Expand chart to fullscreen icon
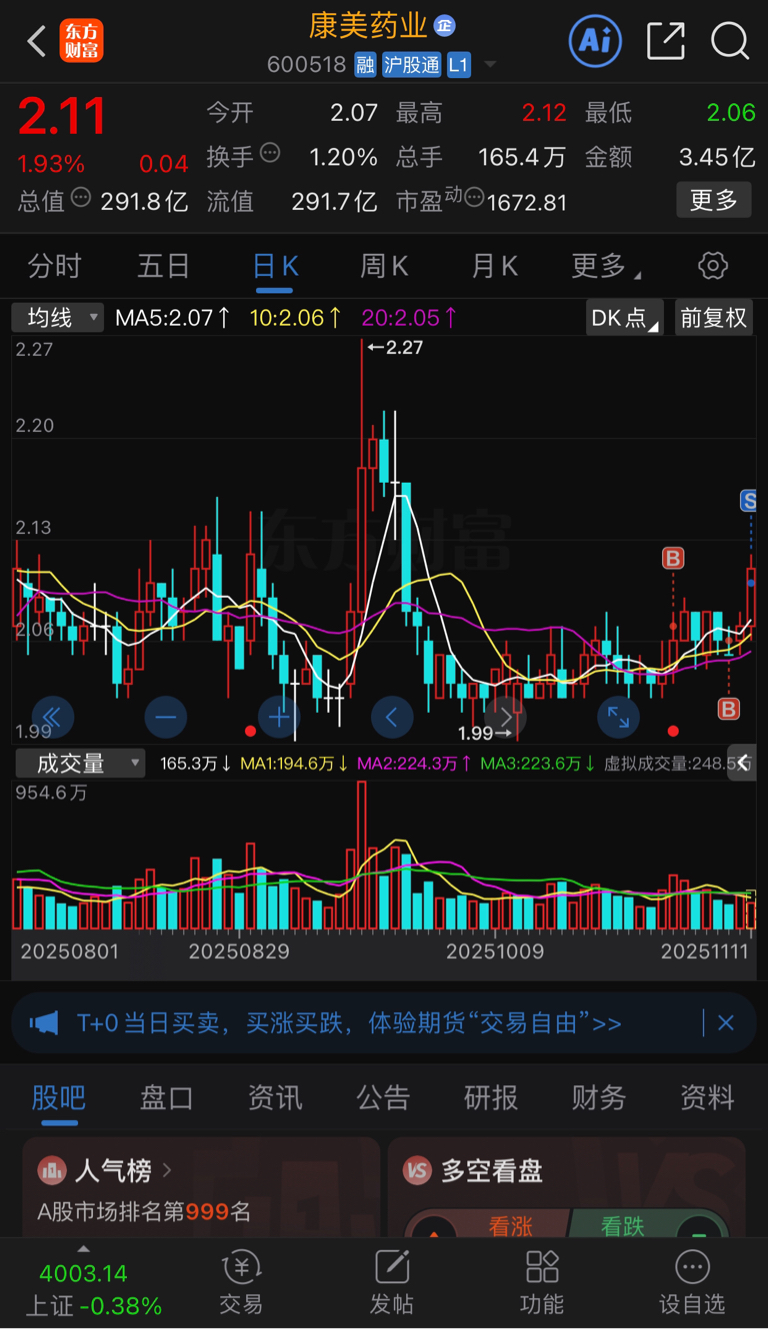Screen dimensions: 768x1329 (x=619, y=716)
